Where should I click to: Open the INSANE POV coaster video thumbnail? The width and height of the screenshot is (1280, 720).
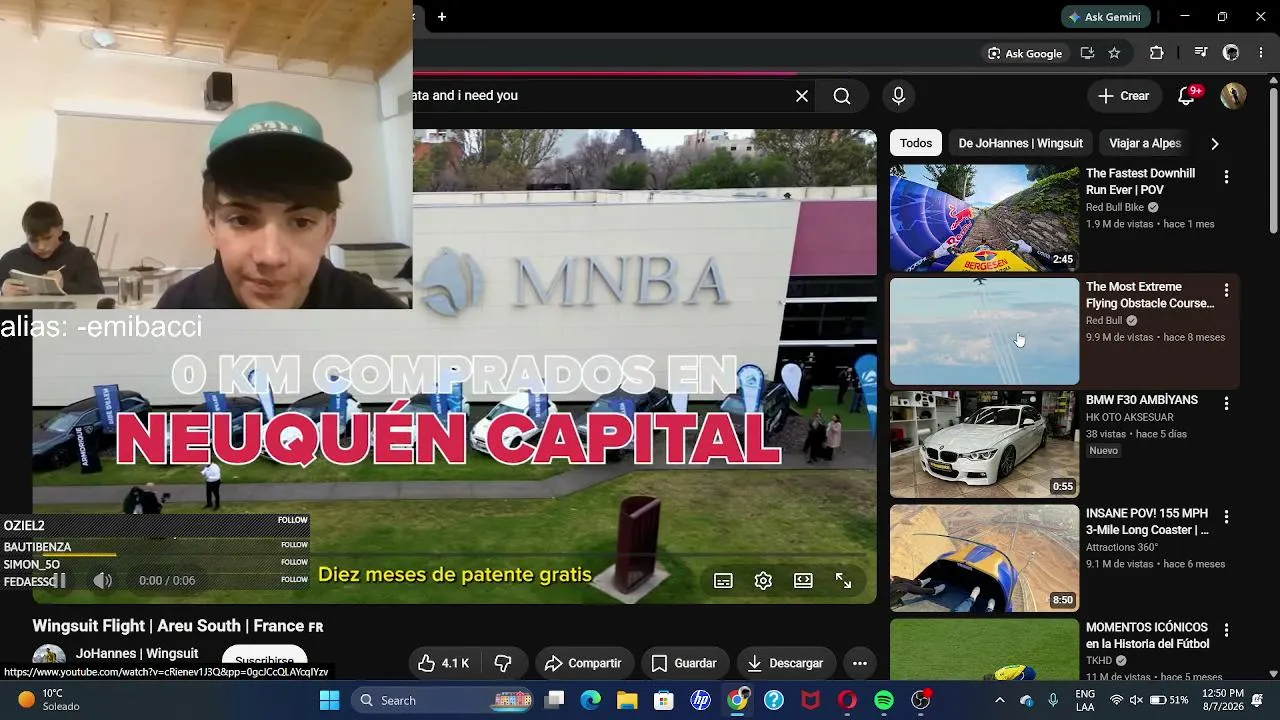pos(985,558)
